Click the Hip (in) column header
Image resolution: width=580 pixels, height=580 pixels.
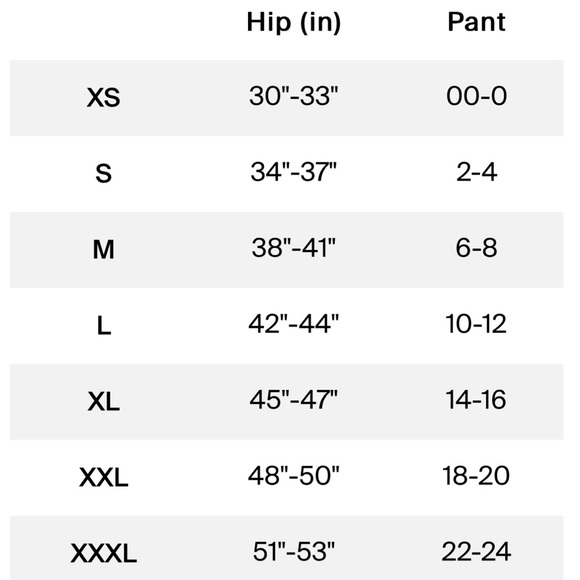(293, 23)
